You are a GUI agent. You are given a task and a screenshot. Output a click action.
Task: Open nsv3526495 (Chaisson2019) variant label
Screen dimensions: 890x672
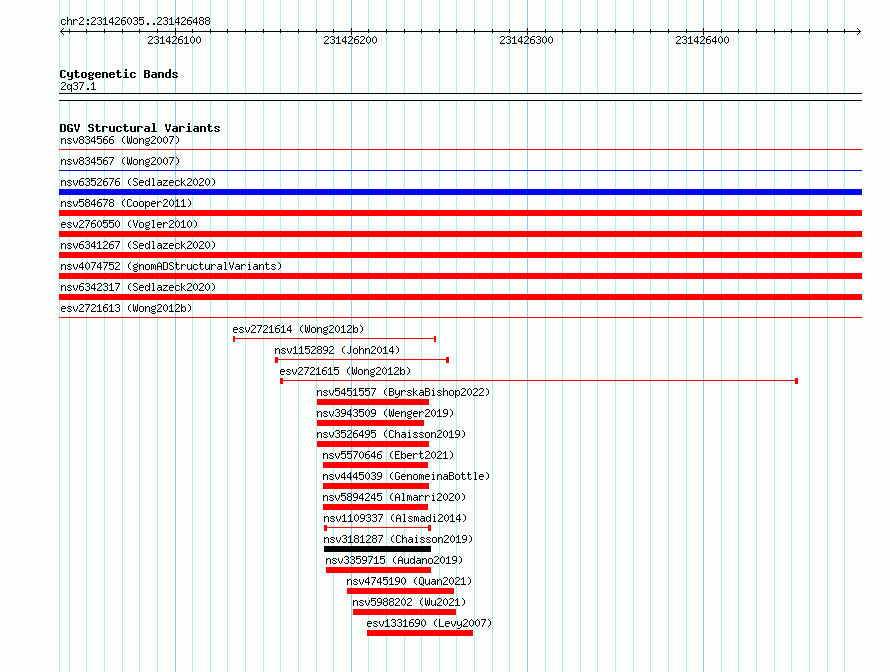(391, 434)
